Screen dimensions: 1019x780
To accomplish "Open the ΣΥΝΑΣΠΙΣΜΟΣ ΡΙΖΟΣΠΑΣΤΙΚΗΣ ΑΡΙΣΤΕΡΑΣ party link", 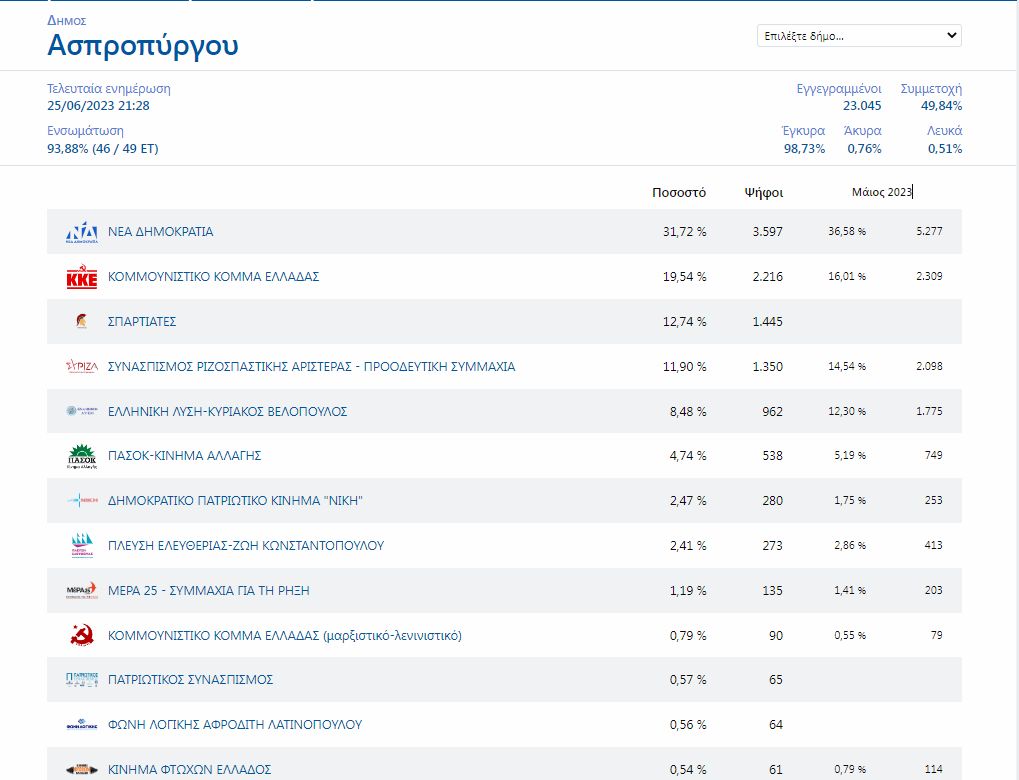I will 311,367.
